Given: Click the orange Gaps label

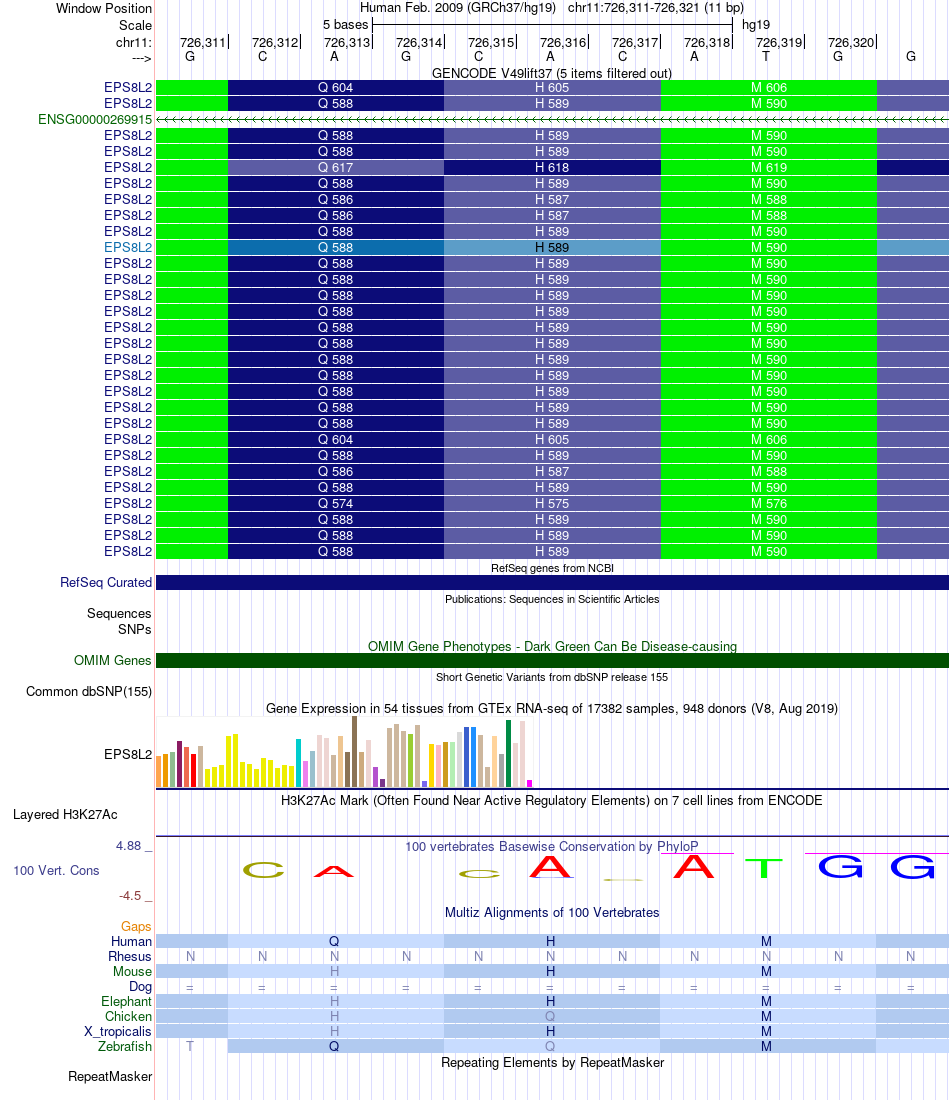Looking at the screenshot, I should pyautogui.click(x=136, y=926).
